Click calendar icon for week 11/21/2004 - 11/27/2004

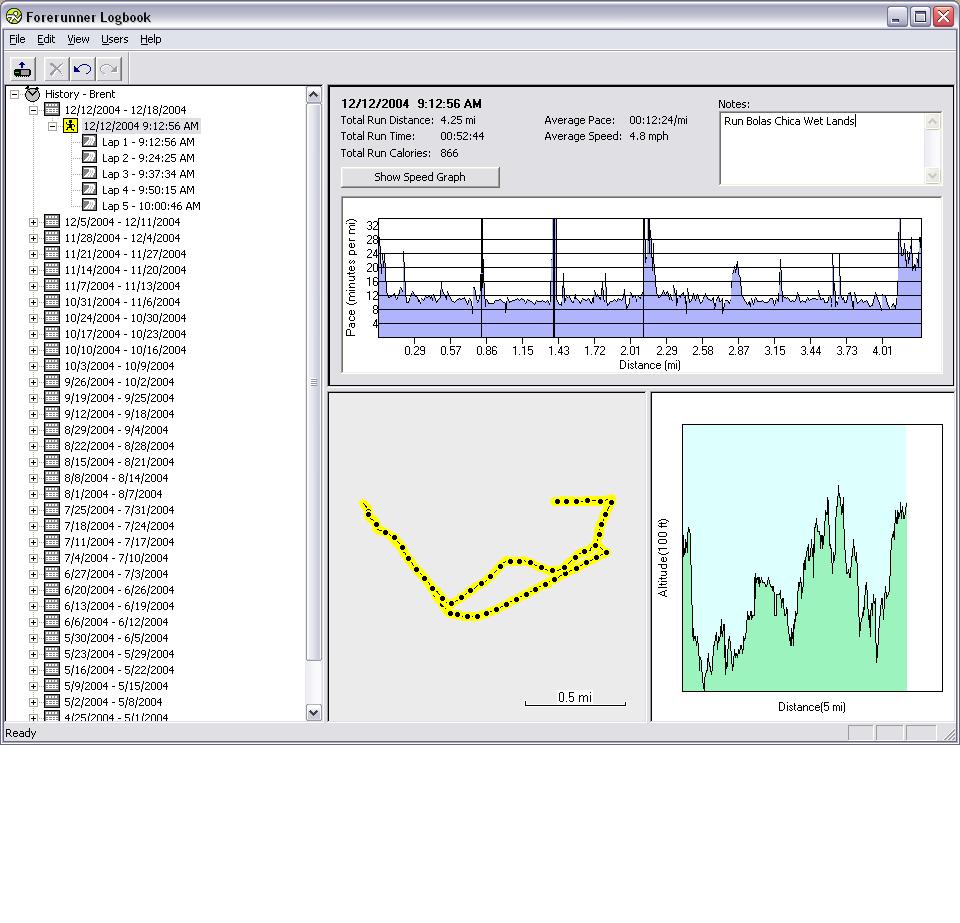click(52, 253)
